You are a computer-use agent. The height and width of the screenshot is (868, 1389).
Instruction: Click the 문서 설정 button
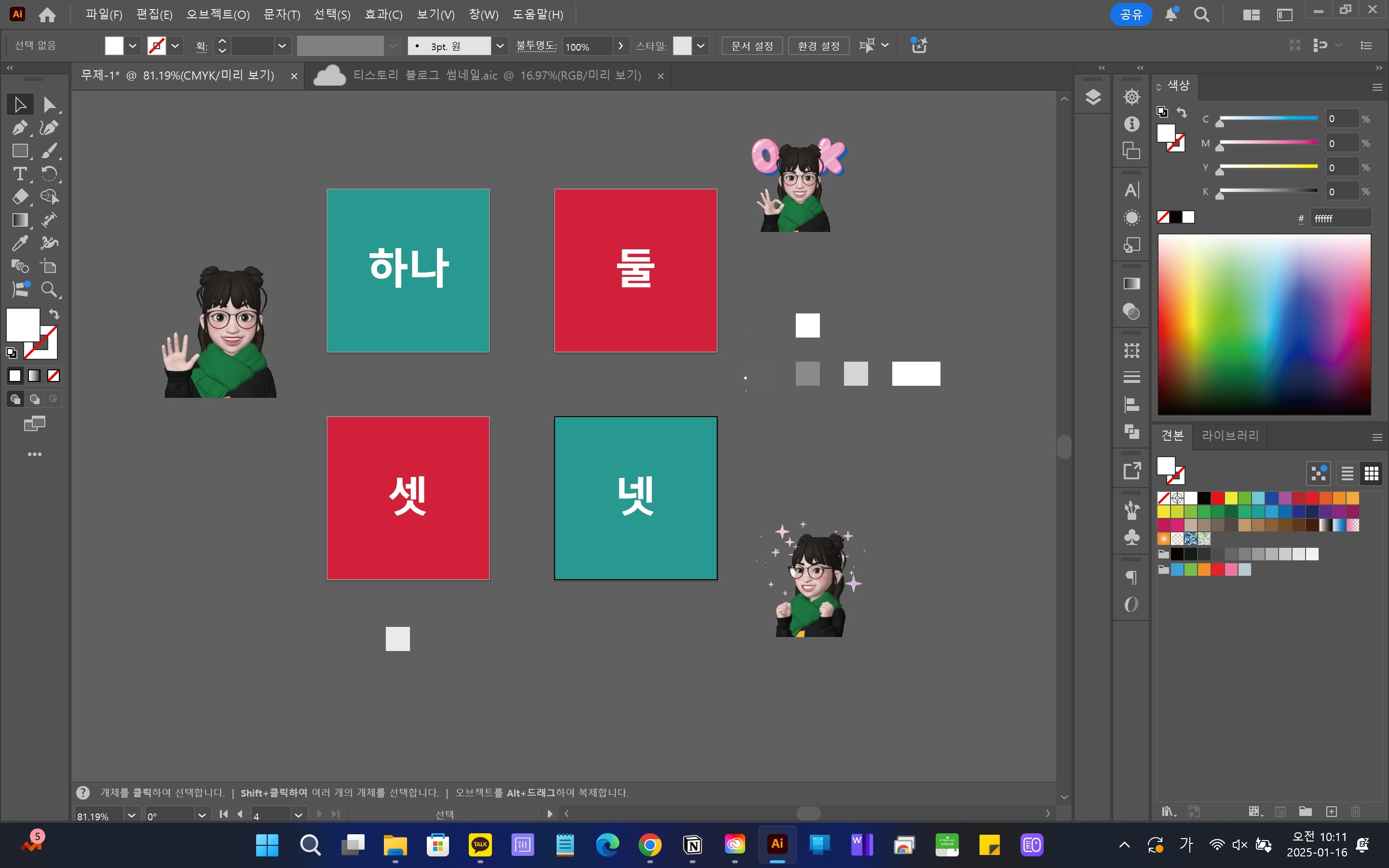pyautogui.click(x=751, y=45)
